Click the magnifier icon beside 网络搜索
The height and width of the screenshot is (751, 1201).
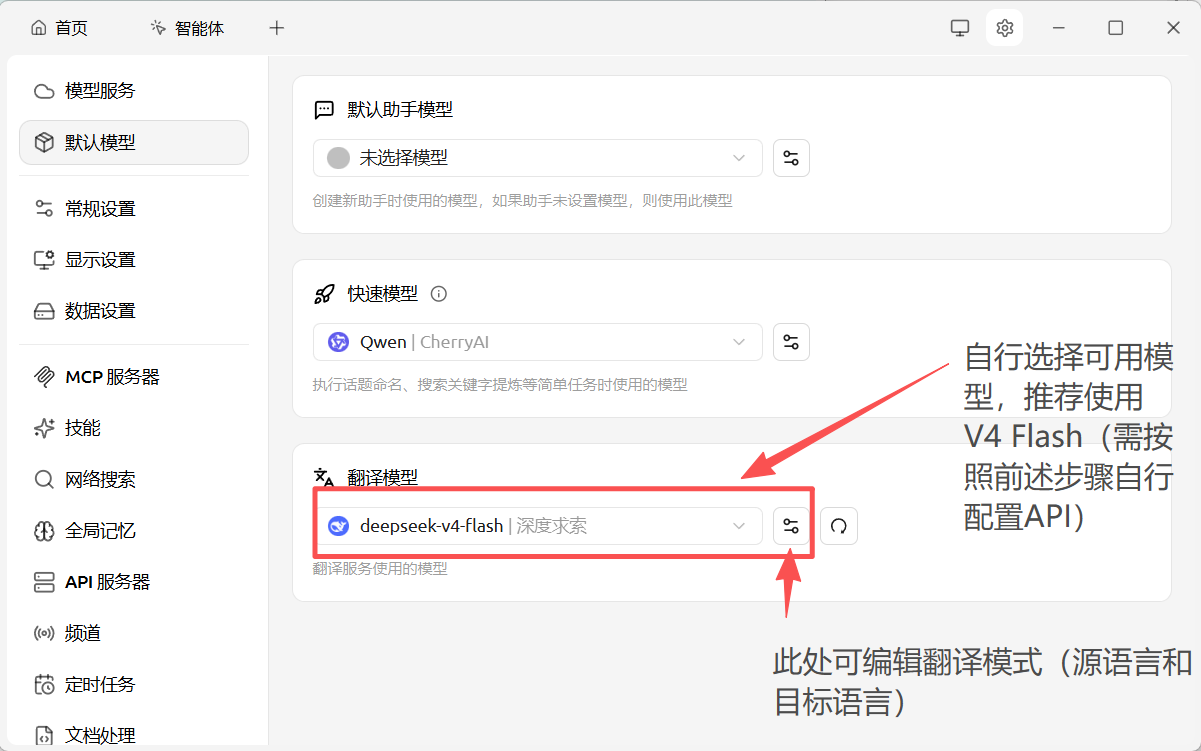click(x=44, y=480)
